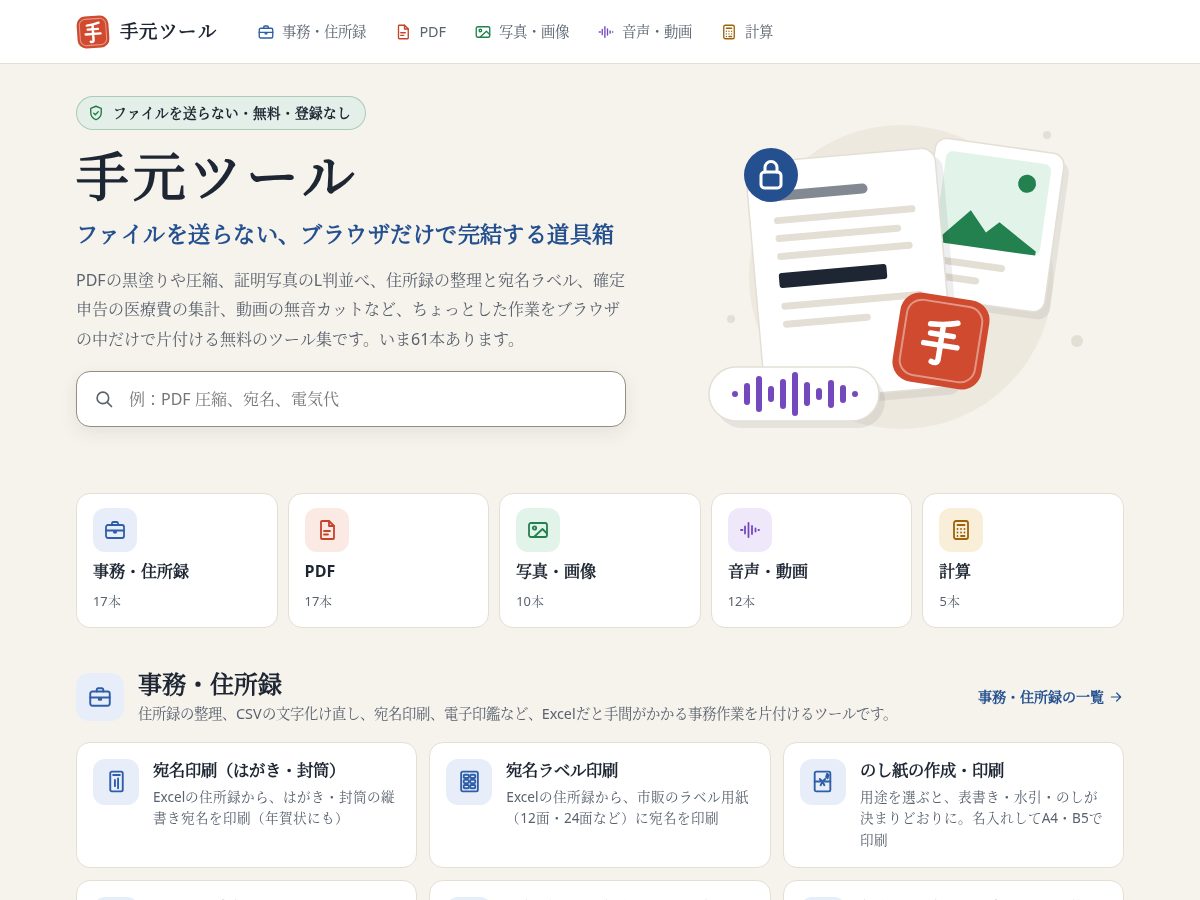Click PDF document icon in top navigation
Image resolution: width=1200 pixels, height=900 pixels.
coord(403,32)
